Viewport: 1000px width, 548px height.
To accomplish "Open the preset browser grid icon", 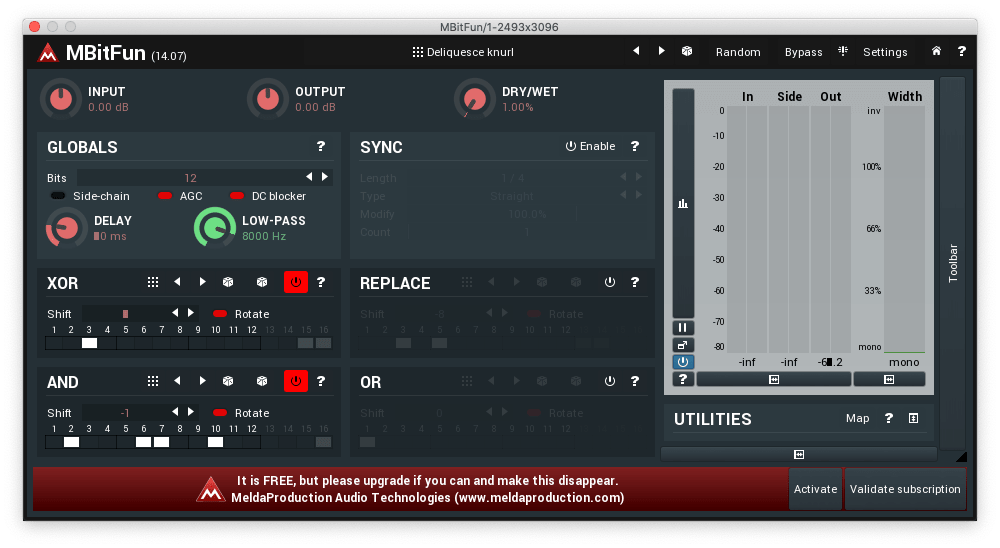I will pos(418,52).
